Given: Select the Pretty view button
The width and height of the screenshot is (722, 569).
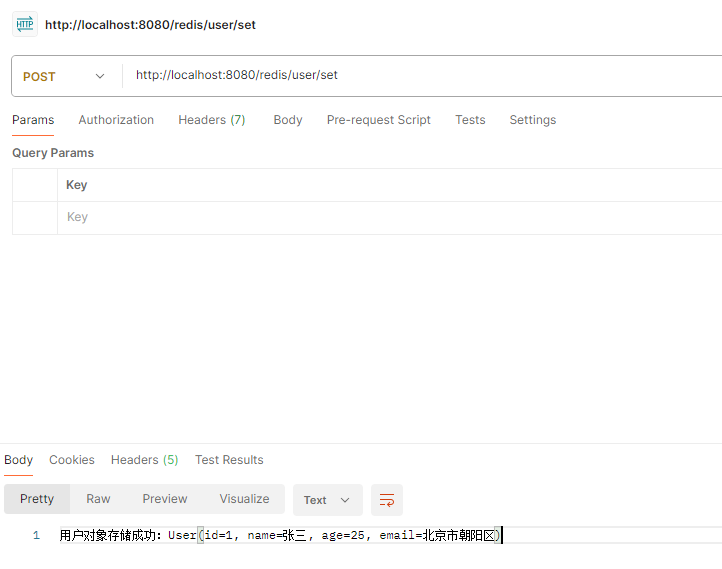Looking at the screenshot, I should (x=37, y=499).
